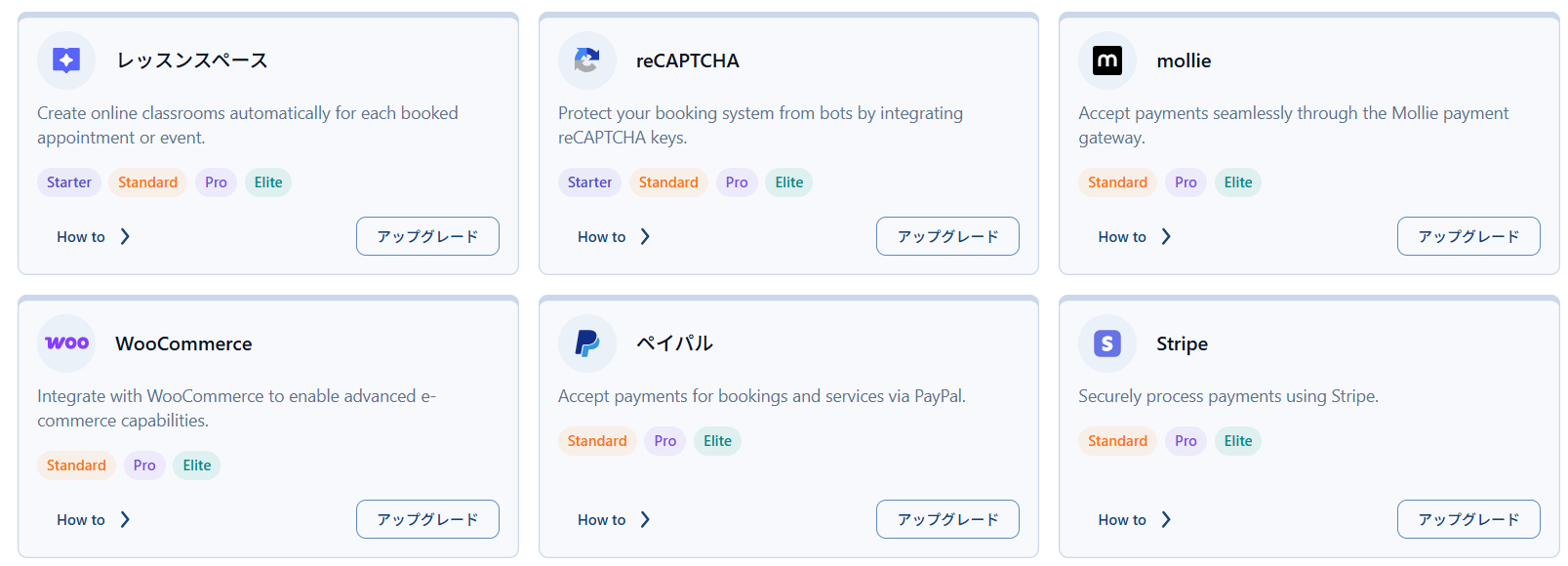The image size is (1568, 566).
Task: Select Starter tag on レッスンスペース card
Action: pos(69,182)
